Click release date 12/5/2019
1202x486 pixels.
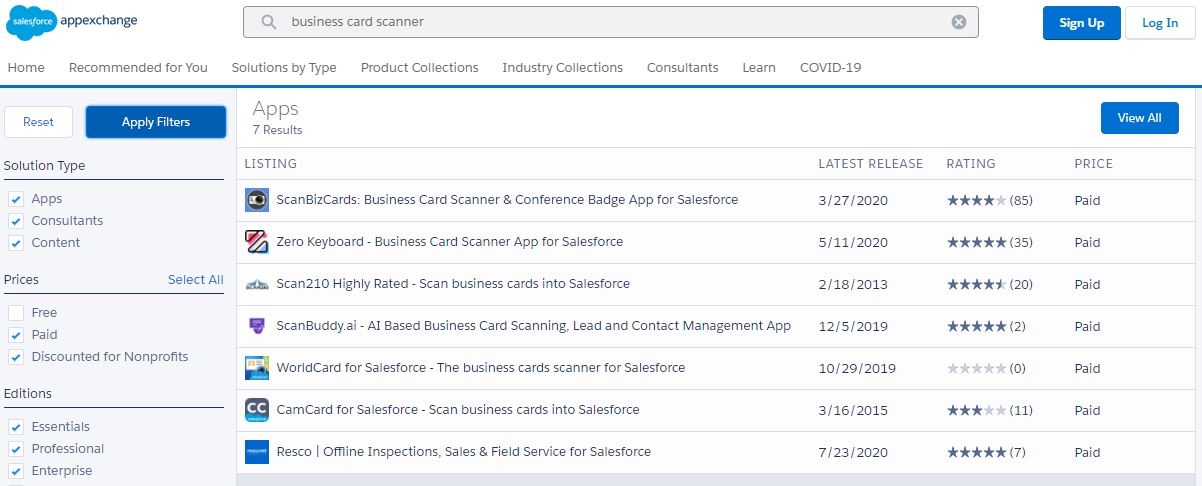pos(853,326)
